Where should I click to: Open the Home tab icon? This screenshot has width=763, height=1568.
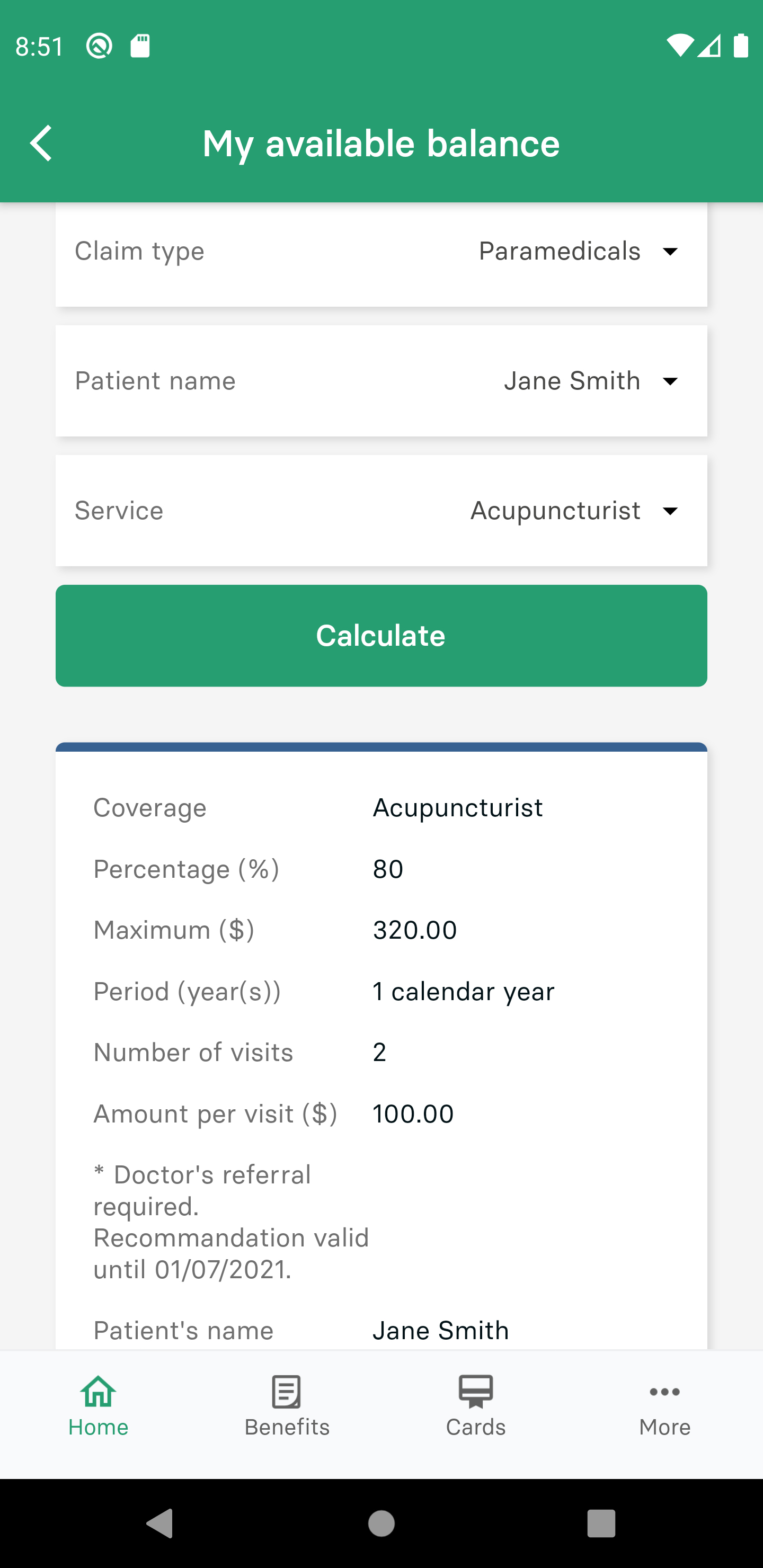coord(98,1391)
